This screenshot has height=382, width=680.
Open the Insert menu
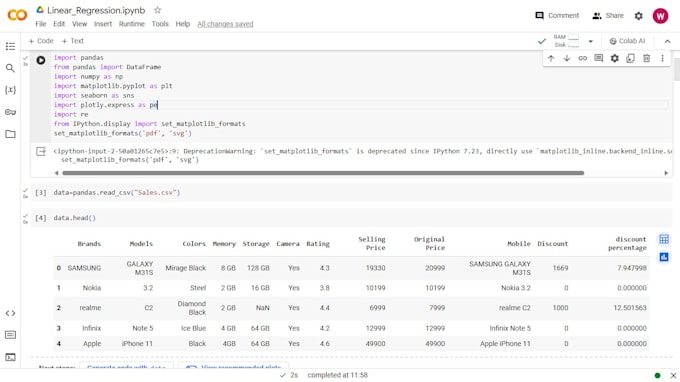click(103, 24)
